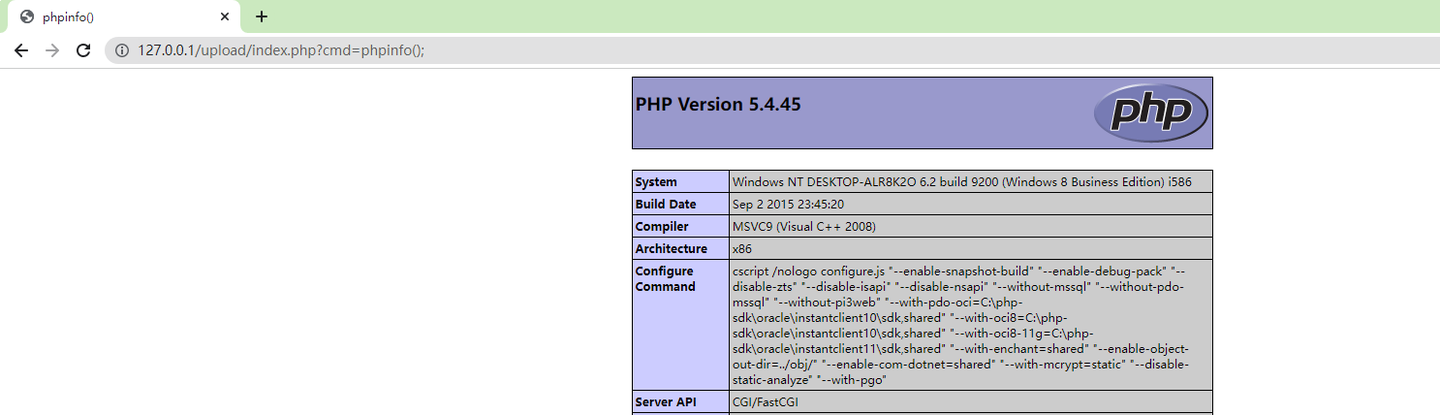This screenshot has width=1440, height=415.
Task: View site information icon in address bar
Action: (x=122, y=50)
